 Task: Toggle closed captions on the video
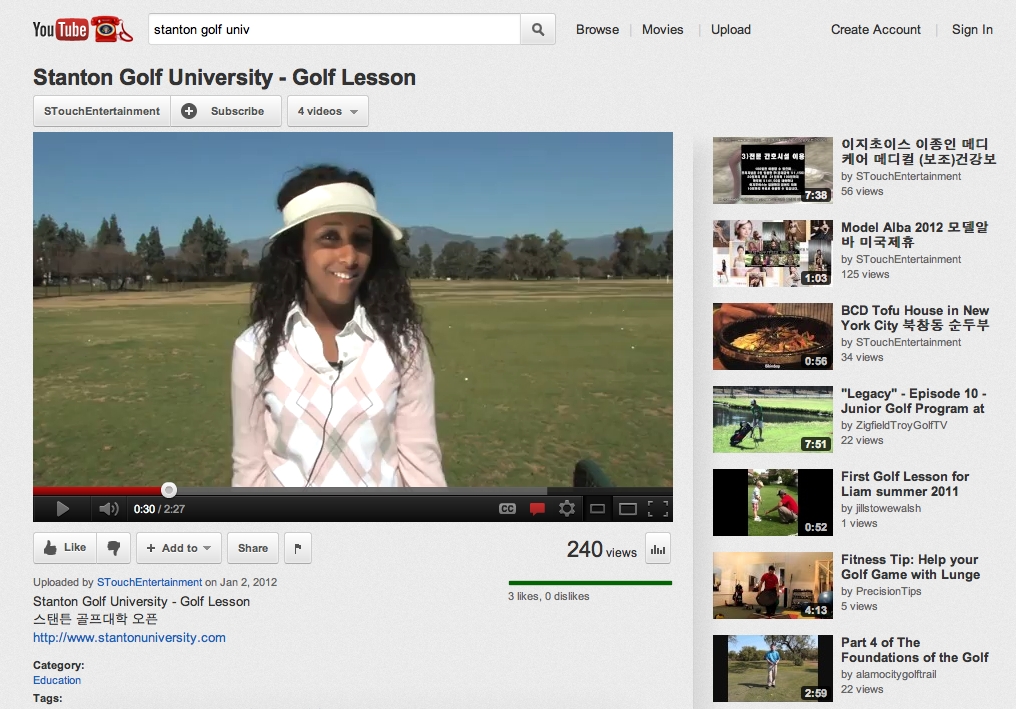coord(507,509)
